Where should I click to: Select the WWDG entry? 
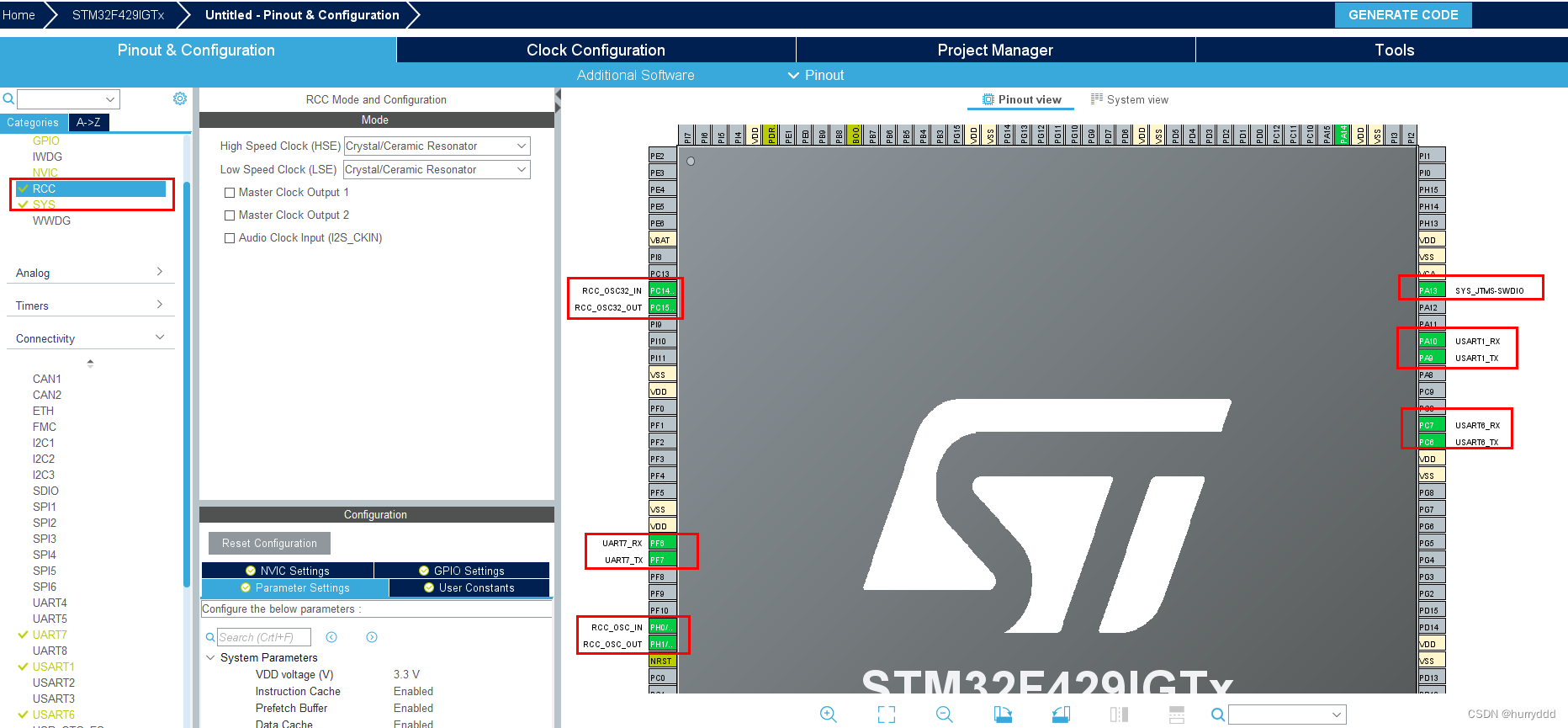pyautogui.click(x=51, y=221)
